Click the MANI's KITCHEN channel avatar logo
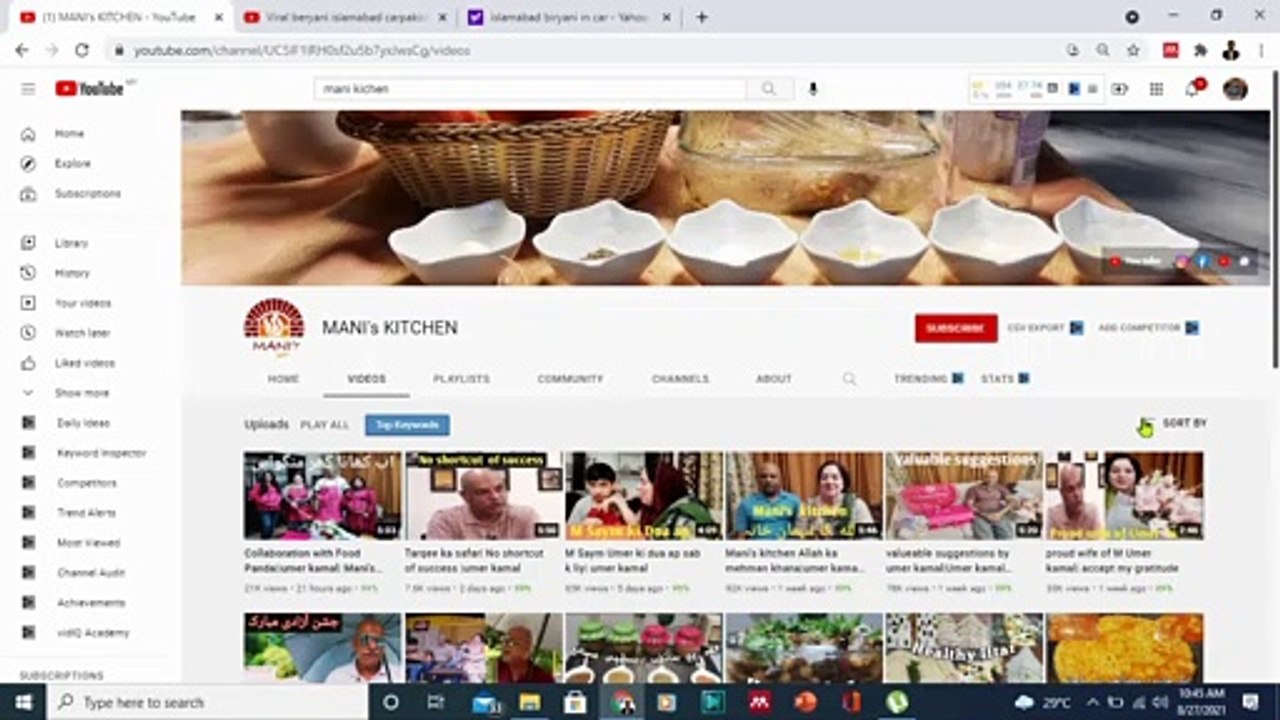This screenshot has height=720, width=1280. tap(274, 327)
